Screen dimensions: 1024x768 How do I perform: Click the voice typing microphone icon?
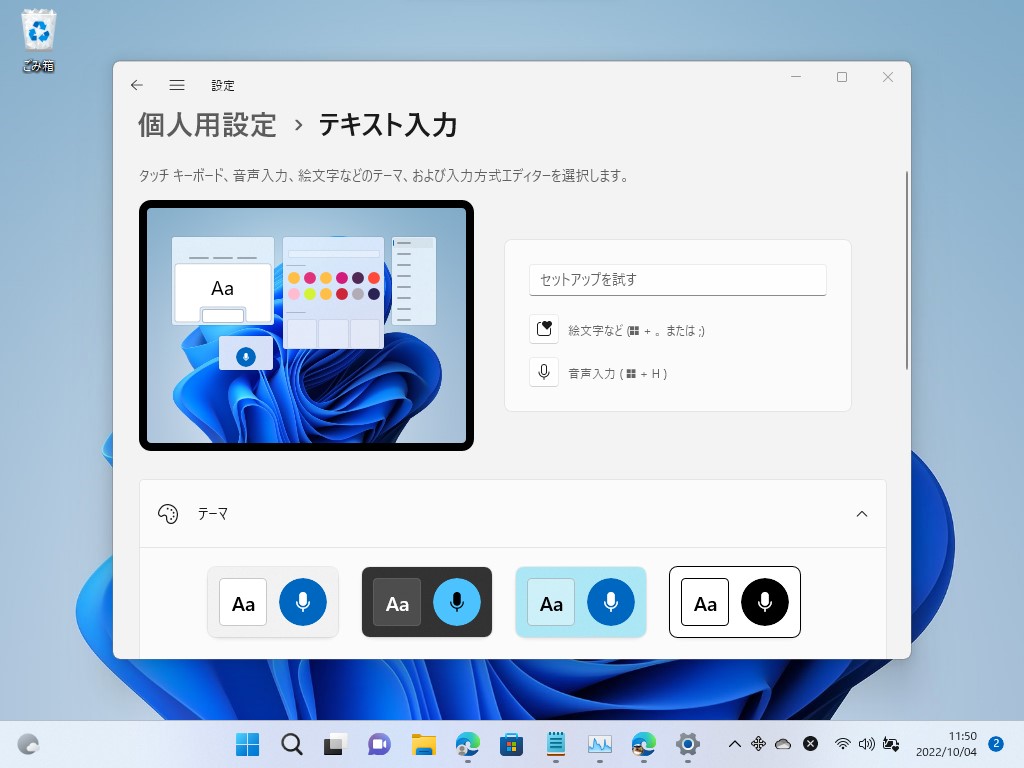pos(544,371)
